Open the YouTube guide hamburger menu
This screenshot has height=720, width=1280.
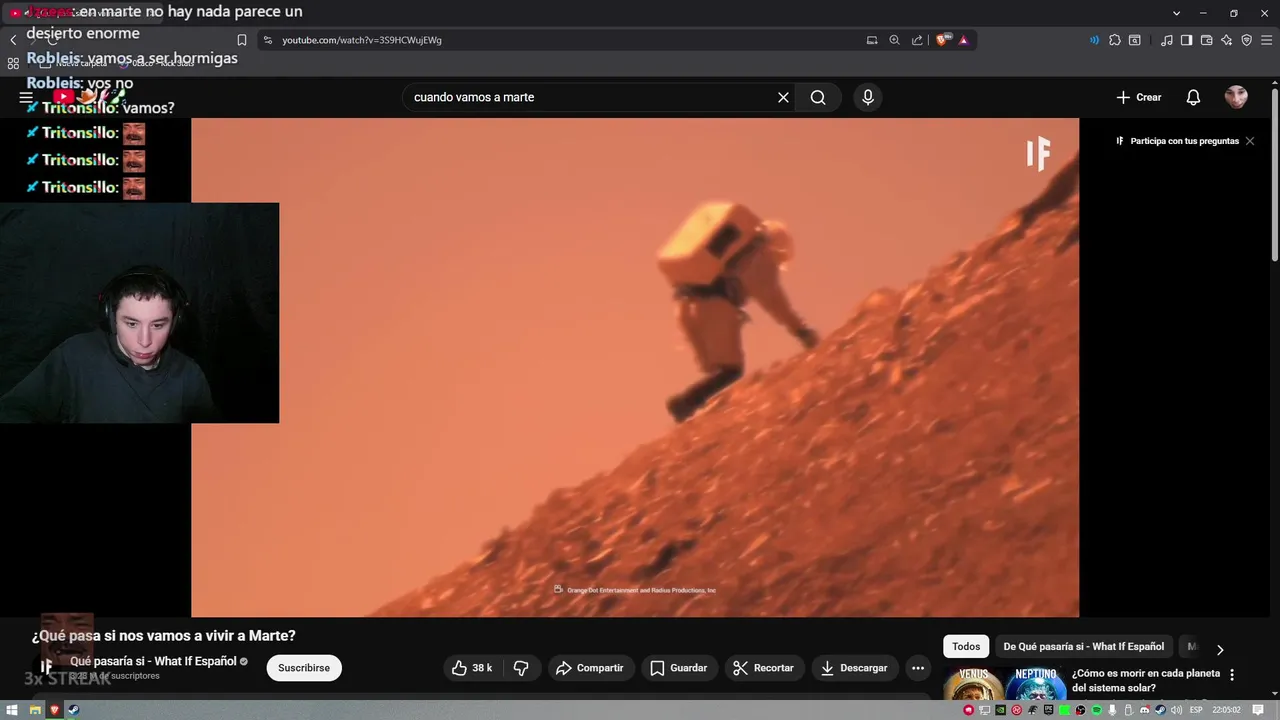pos(26,97)
